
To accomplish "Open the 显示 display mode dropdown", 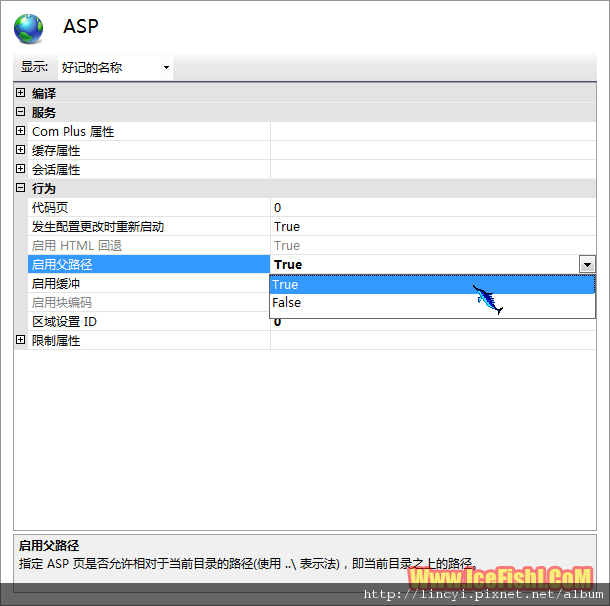I will [115, 67].
